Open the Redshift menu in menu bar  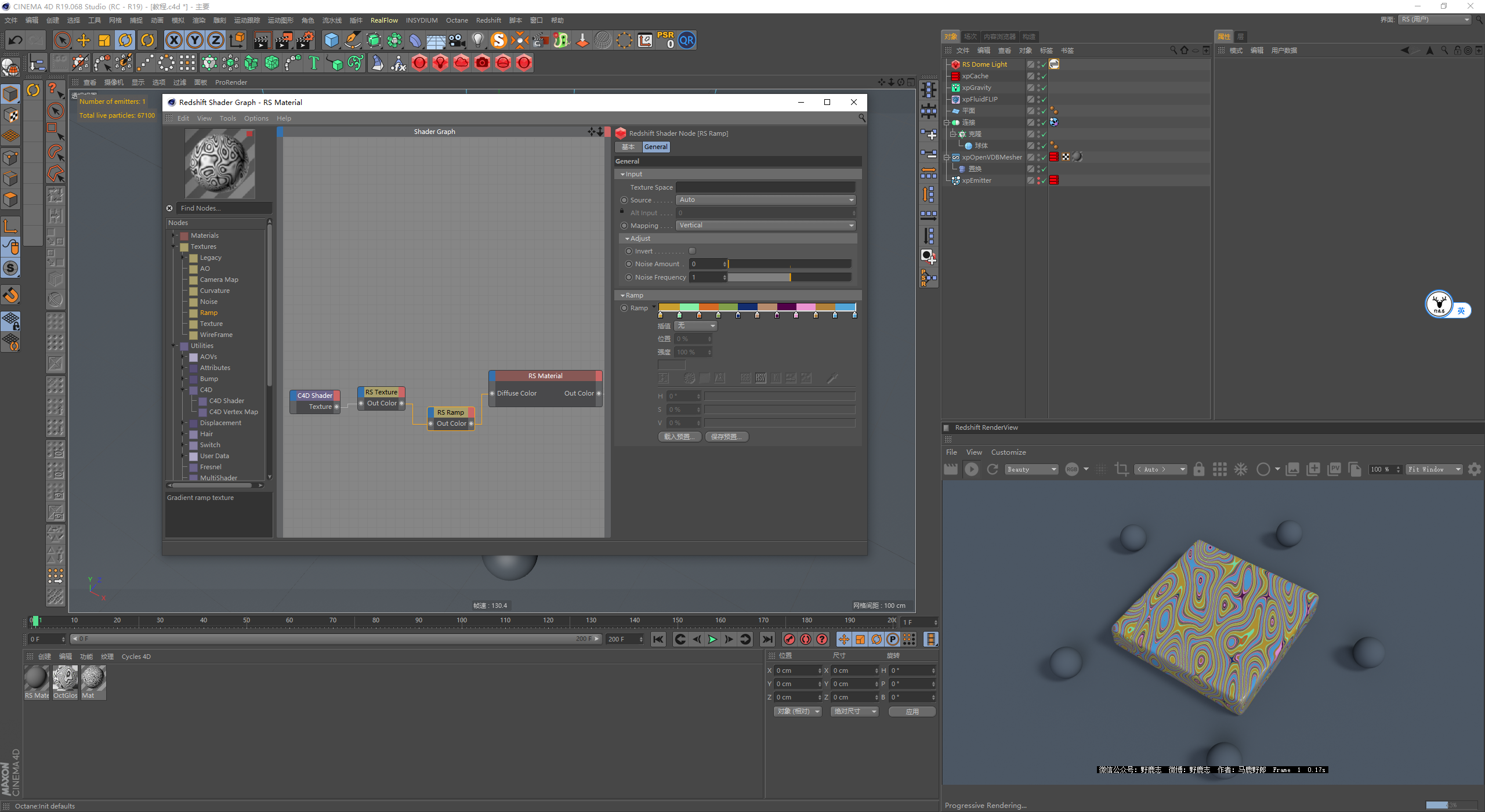click(488, 20)
